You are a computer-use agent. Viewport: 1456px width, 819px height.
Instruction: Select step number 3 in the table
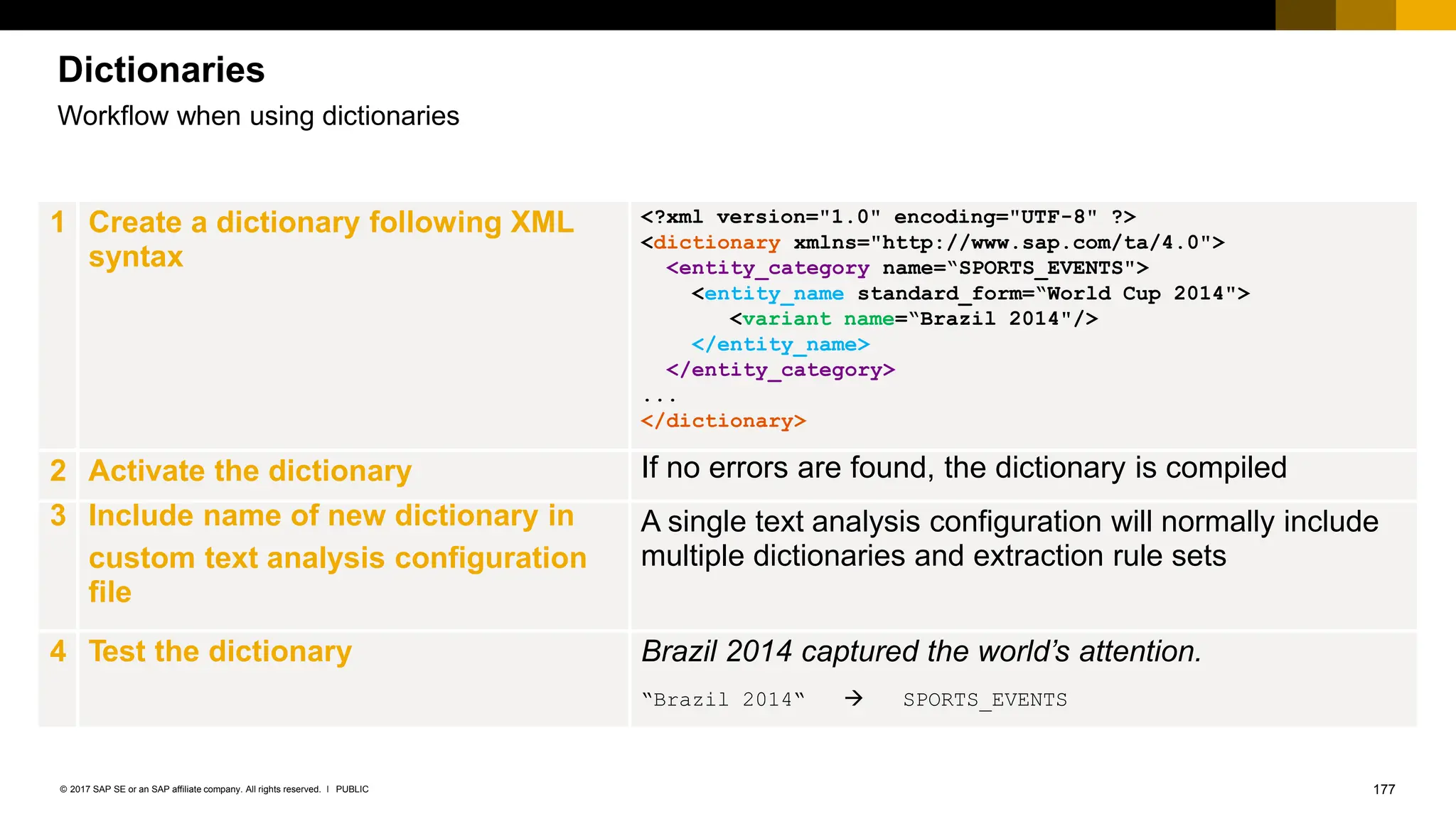coord(58,515)
